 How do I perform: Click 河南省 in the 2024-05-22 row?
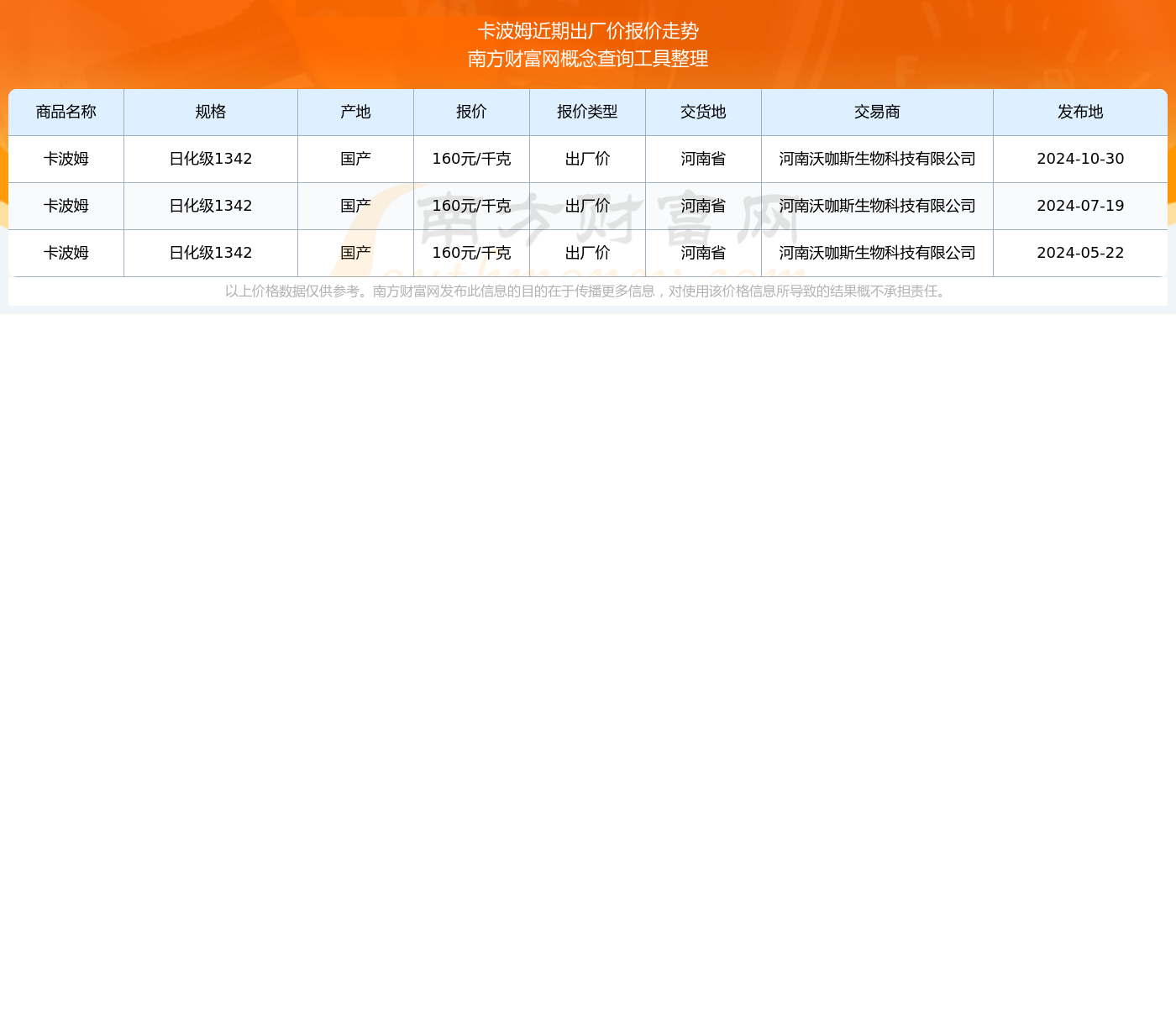[703, 253]
